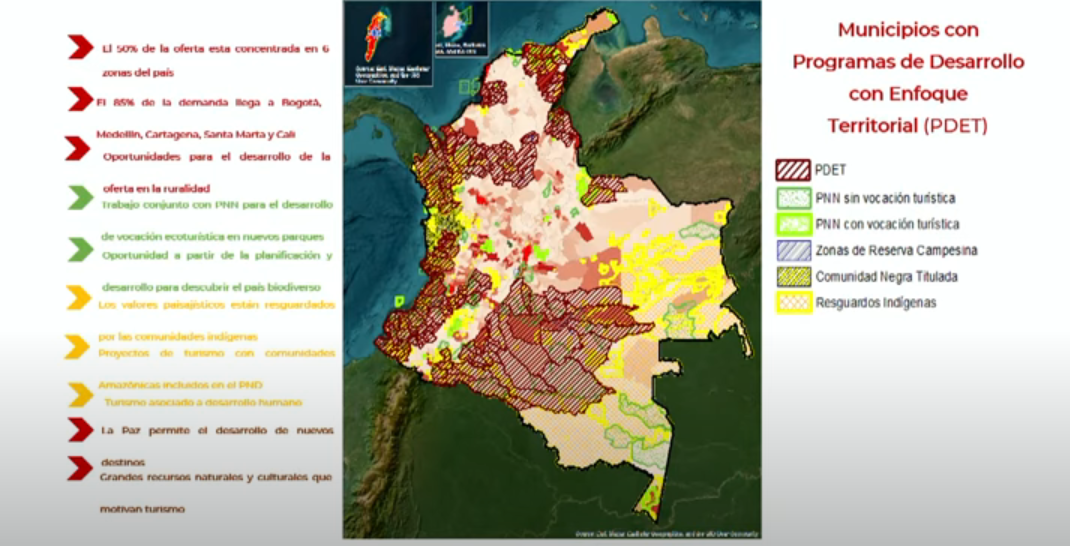Viewport: 1070px width, 546px height.
Task: Click the text 'desarrollo para descubrir el país biodiverso'
Action: (212, 287)
